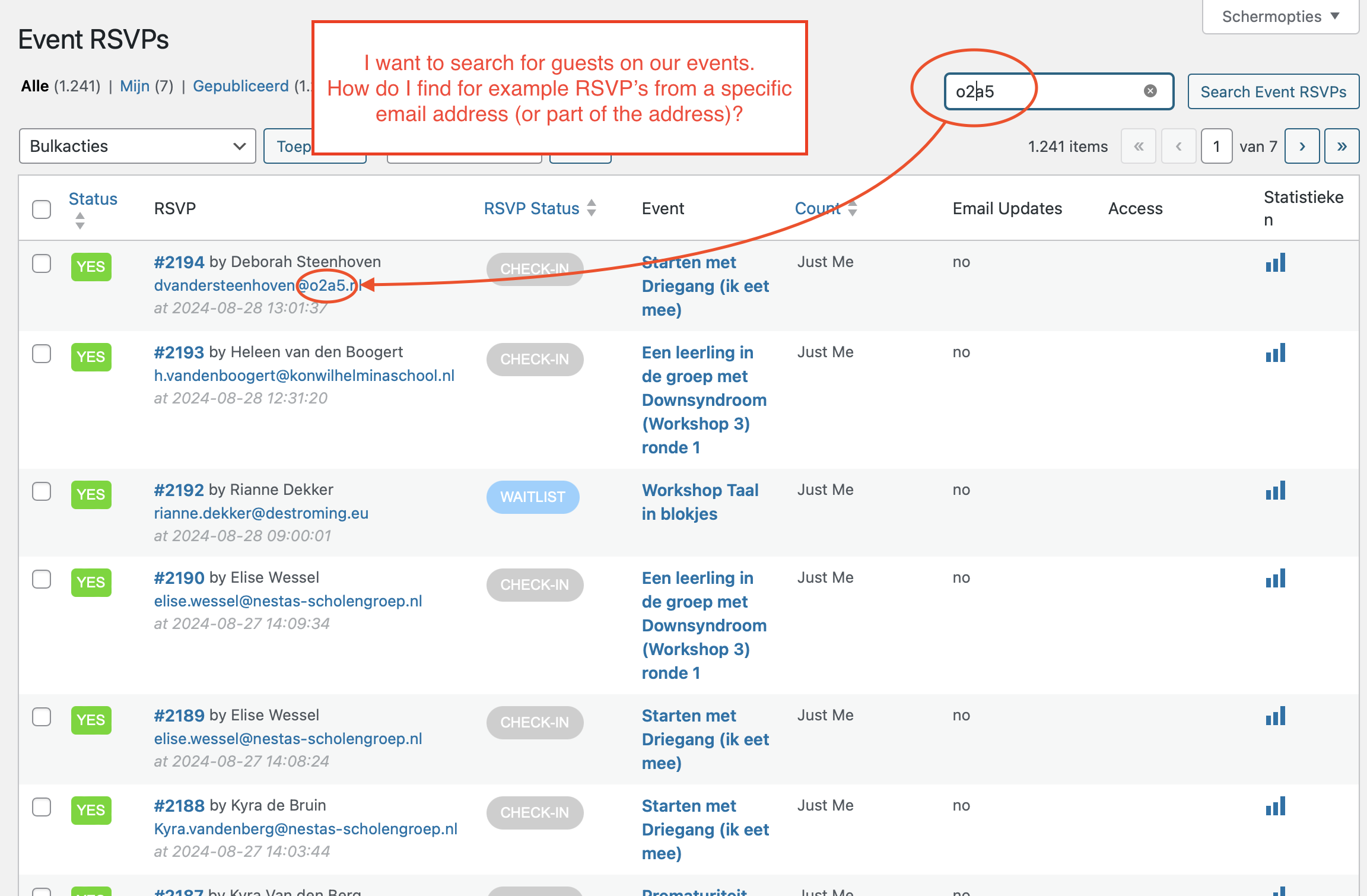The image size is (1367, 896).
Task: Click h.vandenboogert@konwilhelminaschool.nl email link
Action: click(x=304, y=376)
